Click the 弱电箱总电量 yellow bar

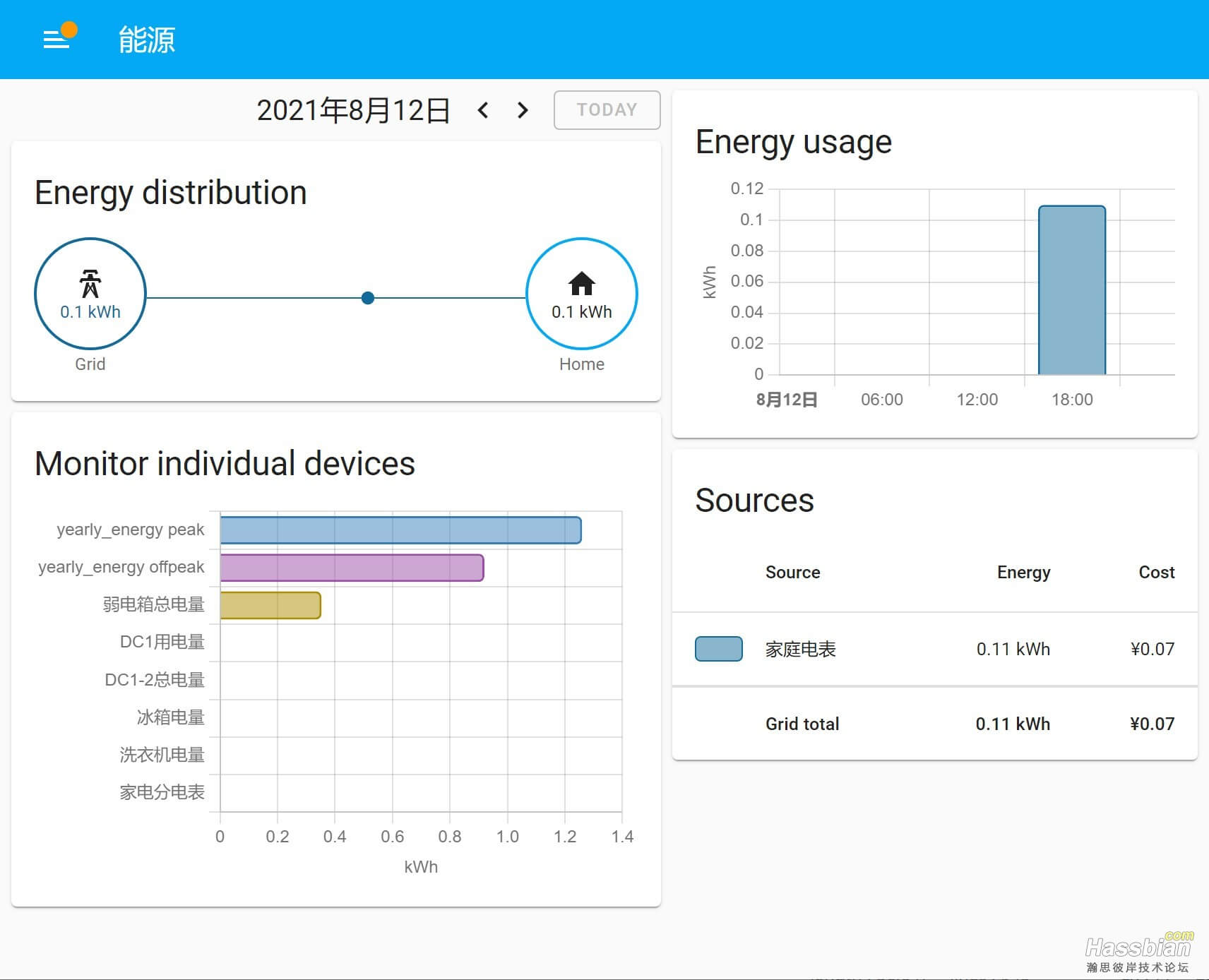[270, 605]
